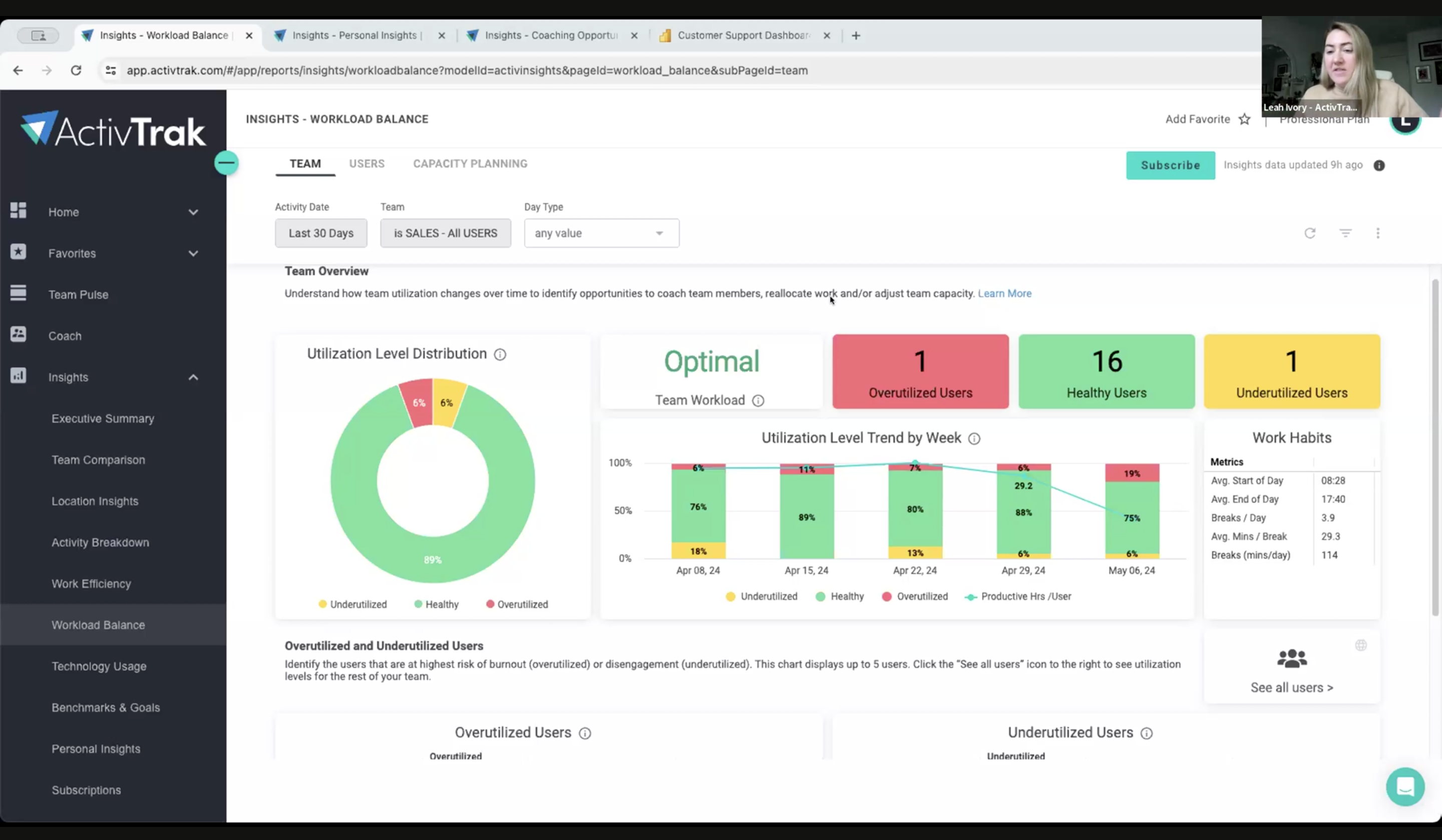Screen dimensions: 1442x840
Task: Follow the Learn More link
Action: [1004, 293]
